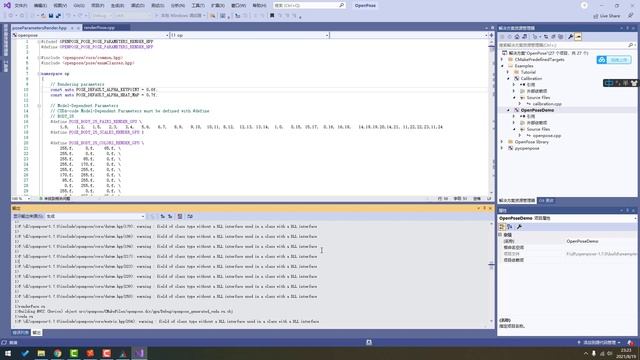Switch to poseParametersRender.hpp tab

39,28
